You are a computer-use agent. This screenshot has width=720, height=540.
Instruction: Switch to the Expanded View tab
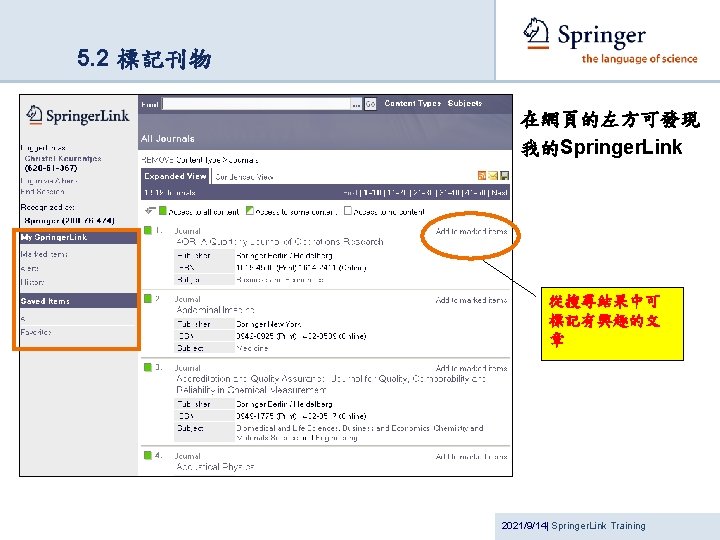[175, 176]
